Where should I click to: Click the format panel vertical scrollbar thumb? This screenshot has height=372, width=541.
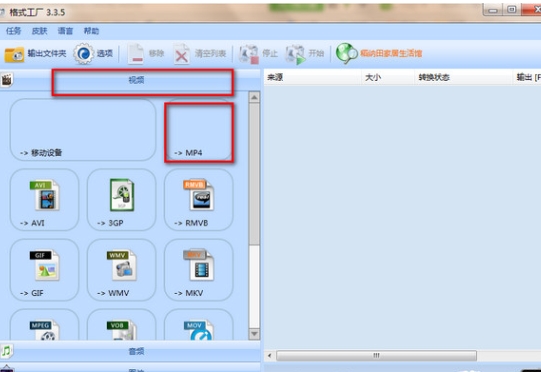click(x=254, y=174)
